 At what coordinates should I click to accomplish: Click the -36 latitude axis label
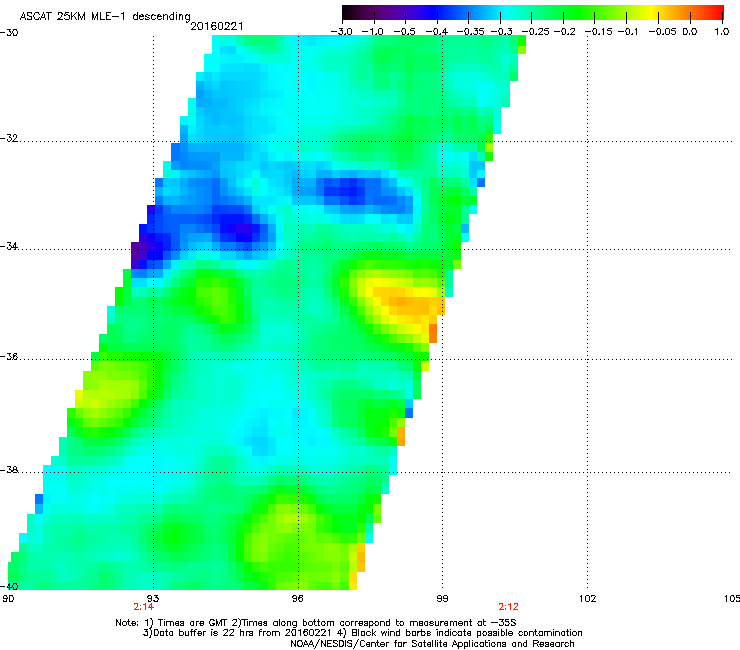pyautogui.click(x=9, y=356)
